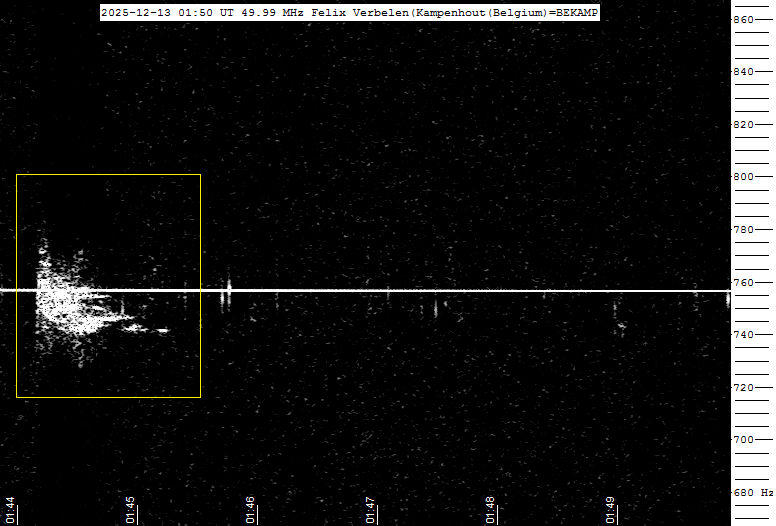
Task: Click the 860 frequency scale label
Action: pyautogui.click(x=744, y=20)
